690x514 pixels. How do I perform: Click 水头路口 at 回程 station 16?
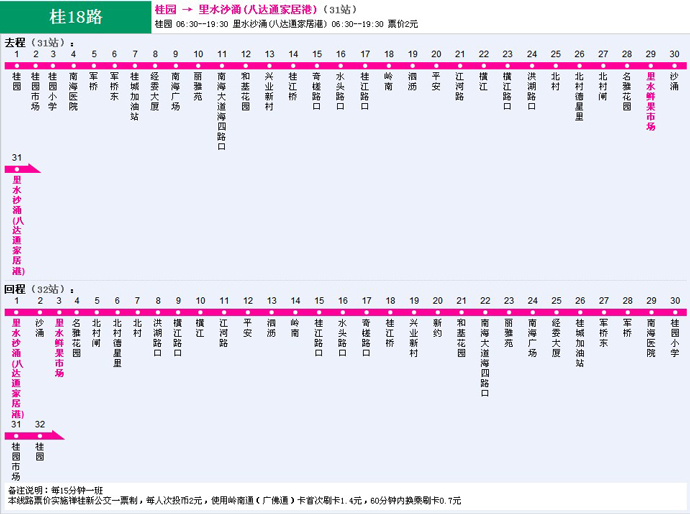click(x=343, y=338)
